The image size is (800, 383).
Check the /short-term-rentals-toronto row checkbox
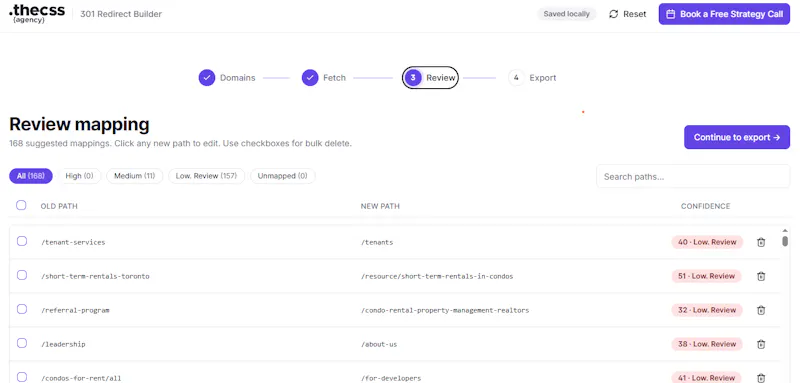click(x=22, y=275)
